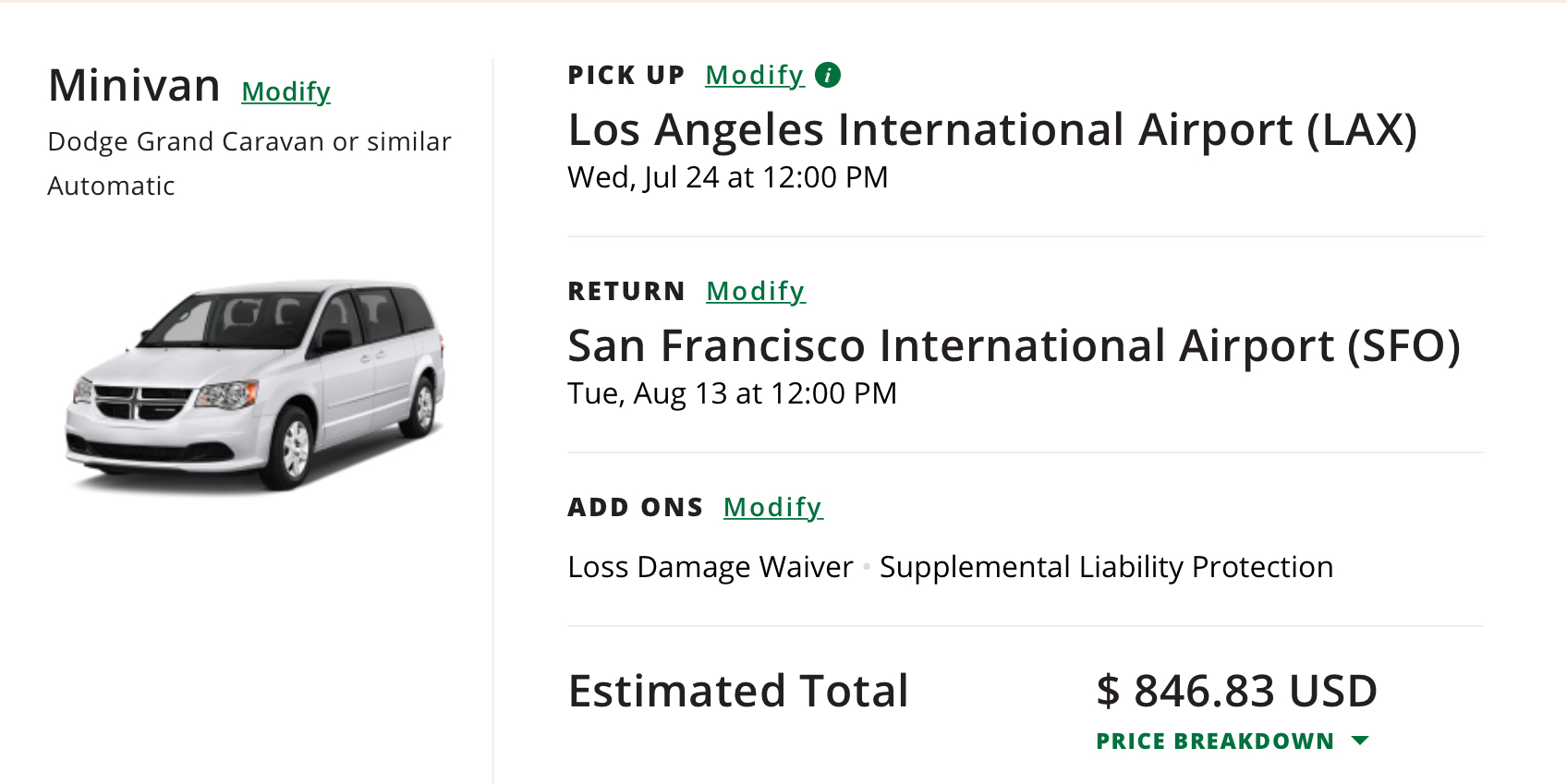
Task: Modify the Minivan vehicle selection
Action: pyautogui.click(x=285, y=91)
